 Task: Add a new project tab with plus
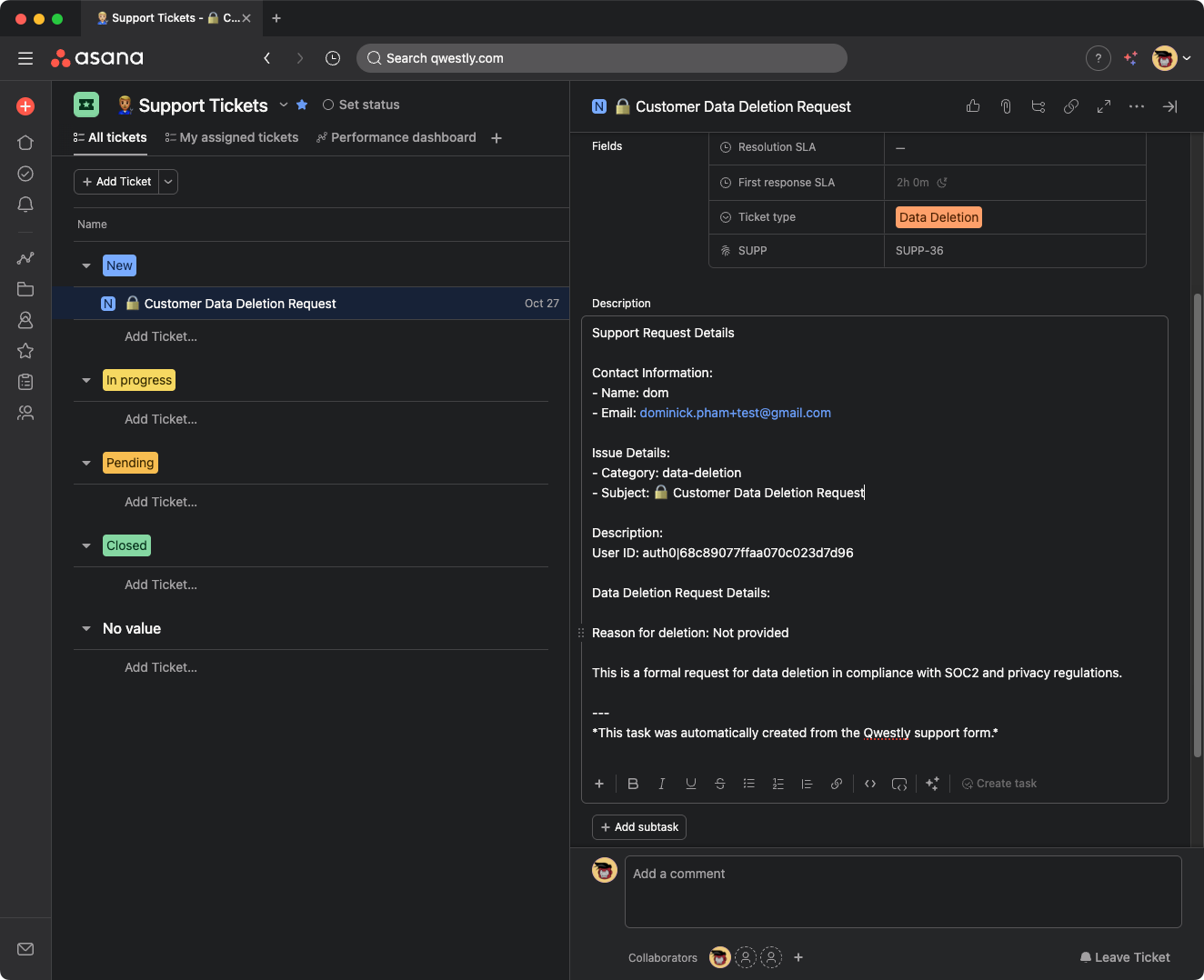497,138
